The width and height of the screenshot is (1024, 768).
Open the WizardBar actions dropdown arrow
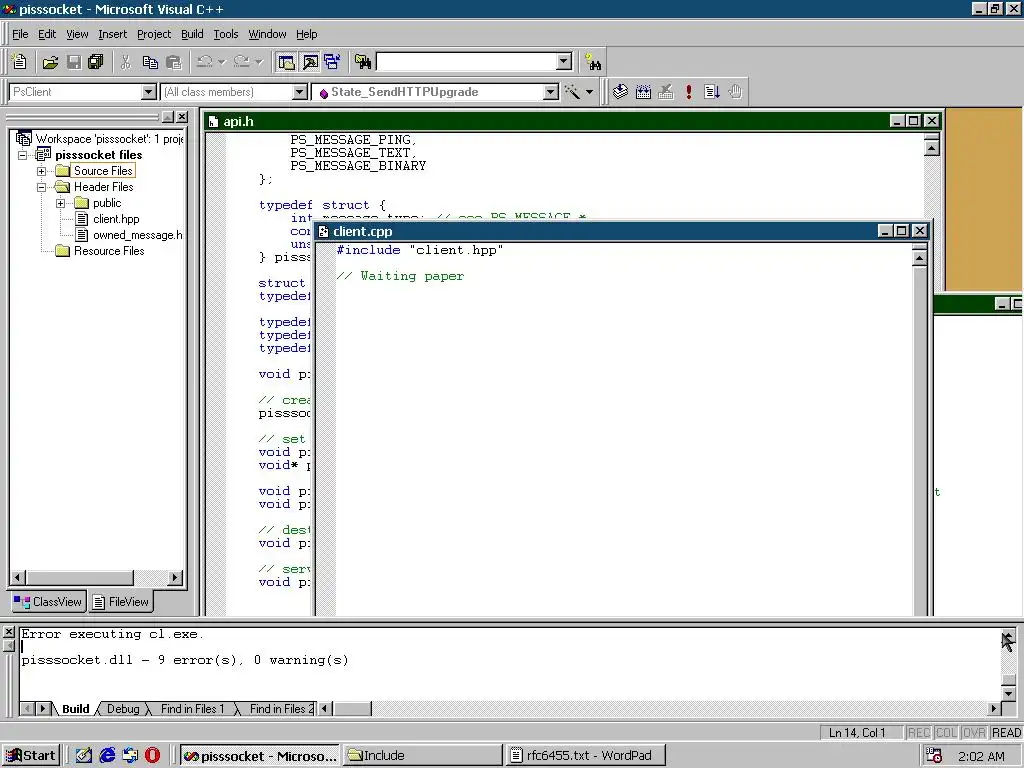pos(590,92)
